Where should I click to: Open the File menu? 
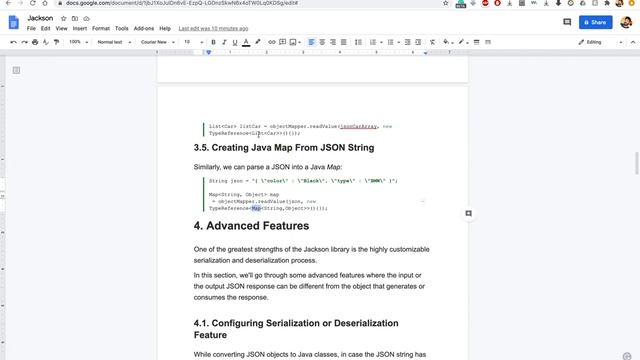click(x=31, y=29)
